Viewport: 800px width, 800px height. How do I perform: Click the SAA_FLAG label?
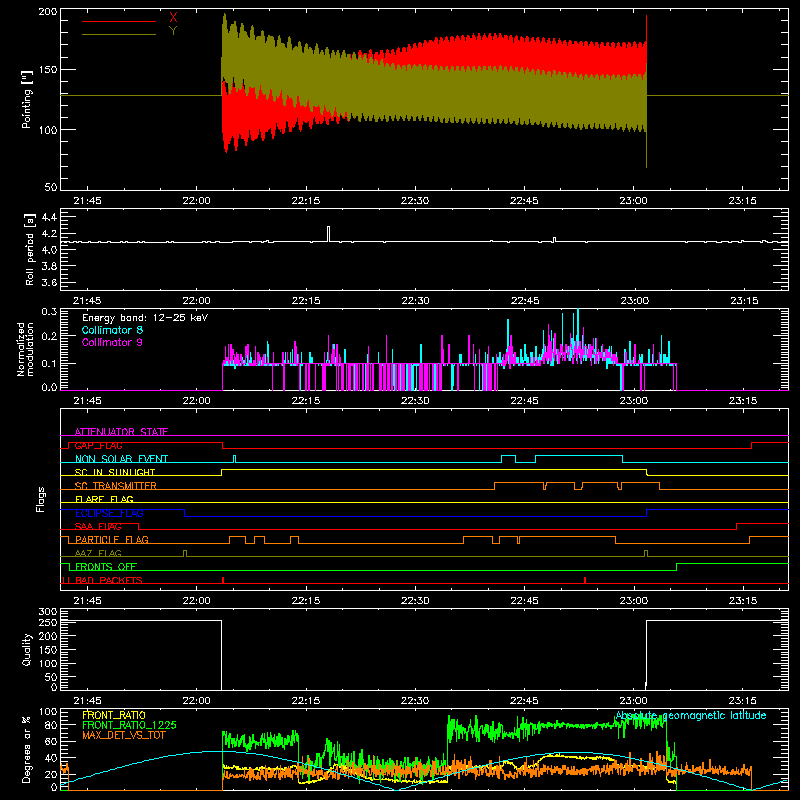tap(98, 526)
